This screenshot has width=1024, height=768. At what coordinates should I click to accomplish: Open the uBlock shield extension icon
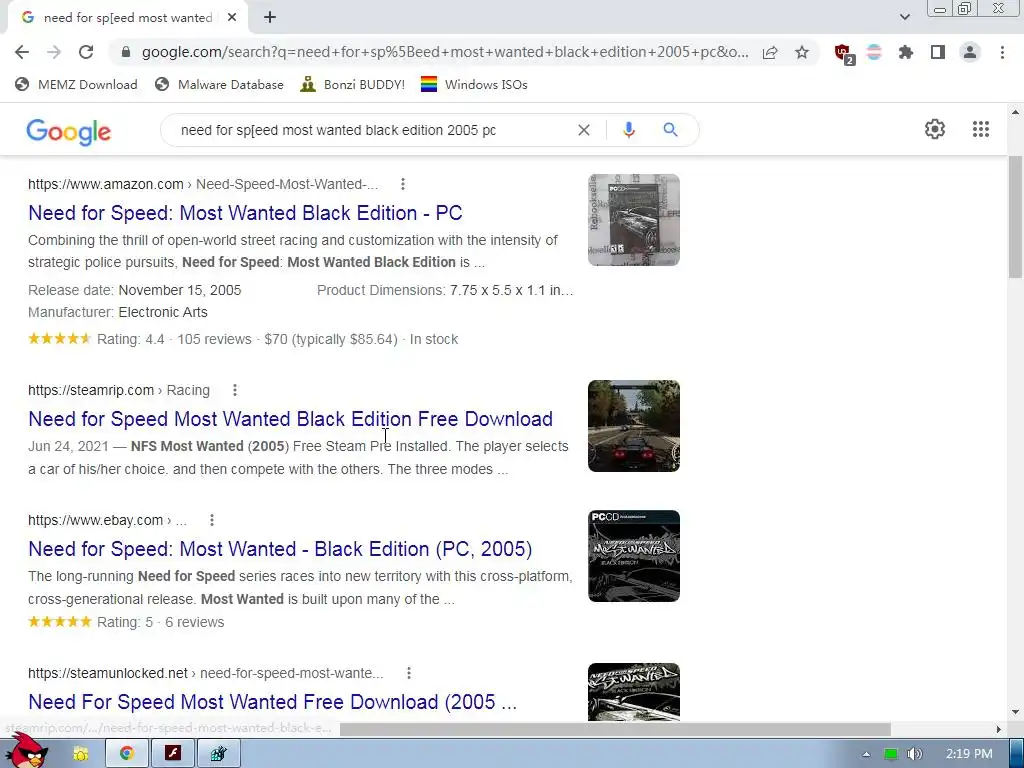point(844,54)
